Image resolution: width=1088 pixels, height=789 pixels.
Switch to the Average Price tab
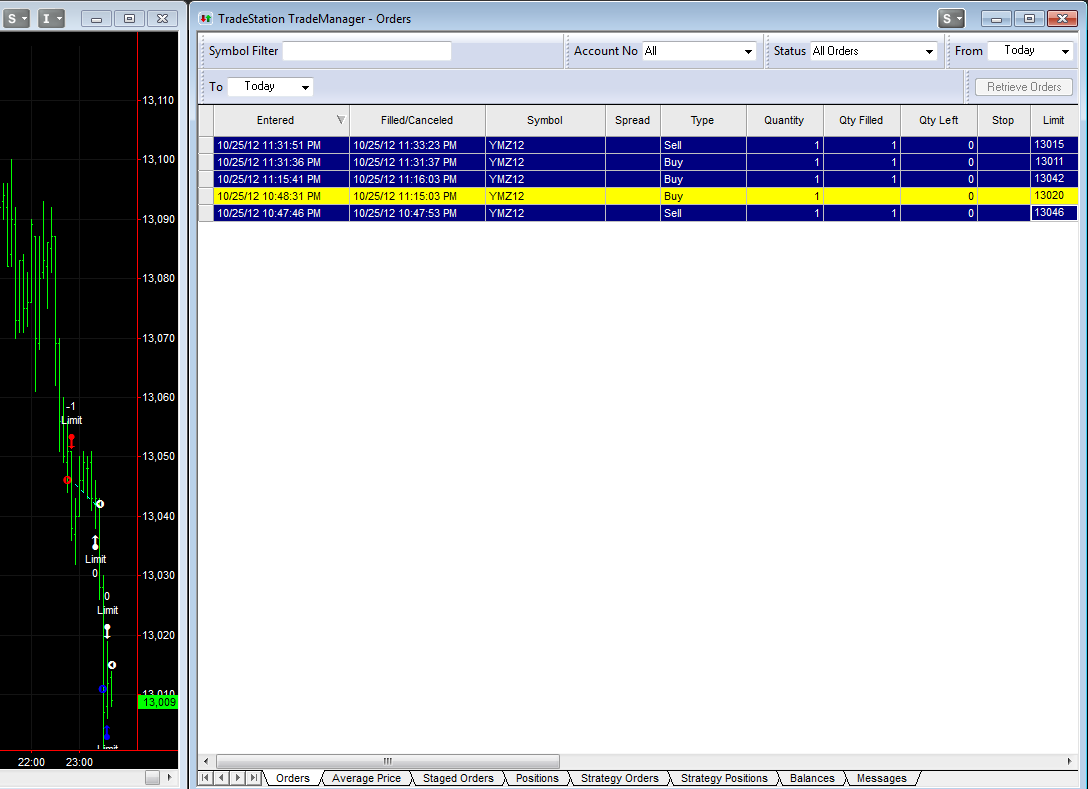pyautogui.click(x=366, y=778)
